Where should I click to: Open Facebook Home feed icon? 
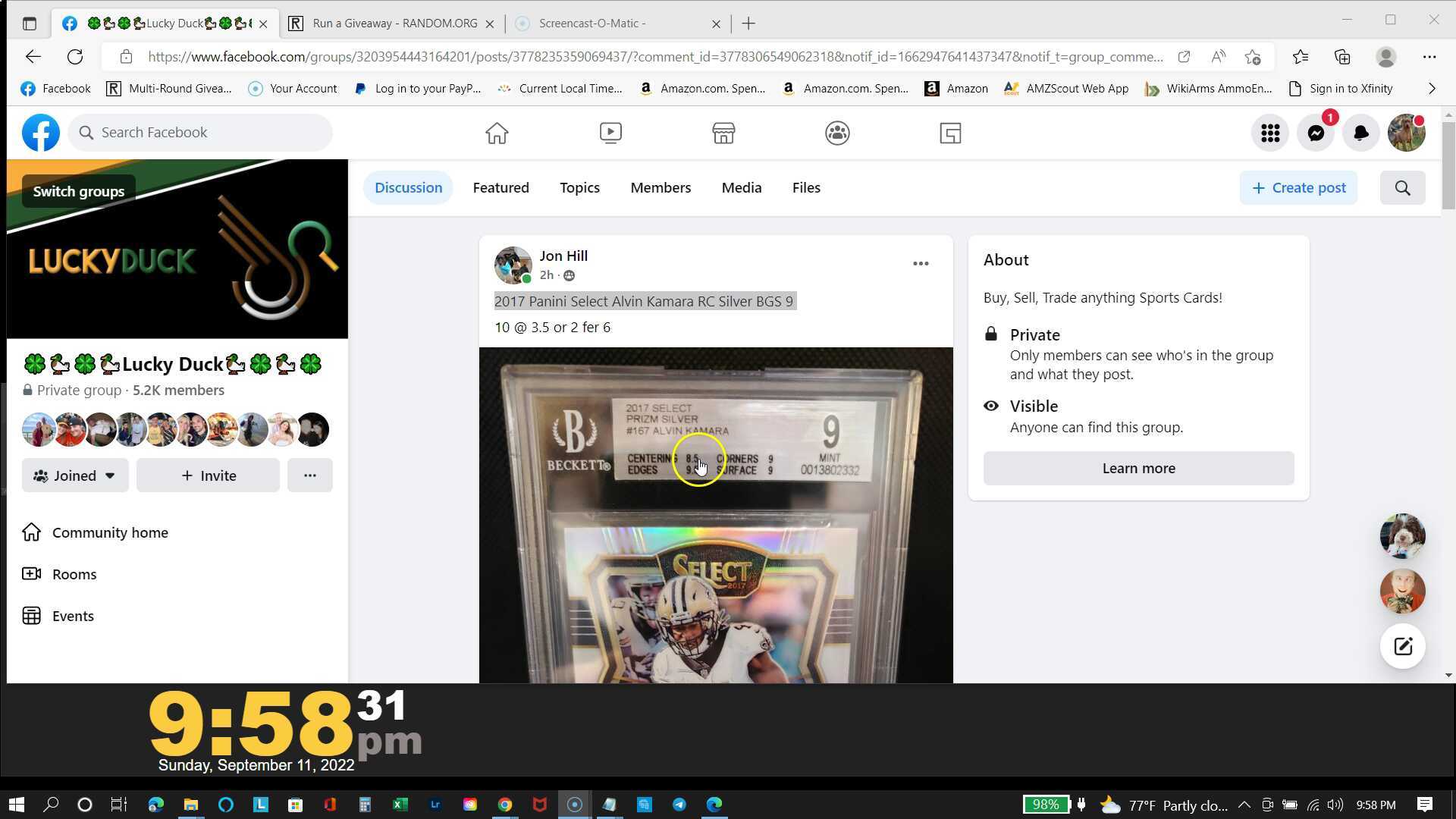(x=497, y=133)
